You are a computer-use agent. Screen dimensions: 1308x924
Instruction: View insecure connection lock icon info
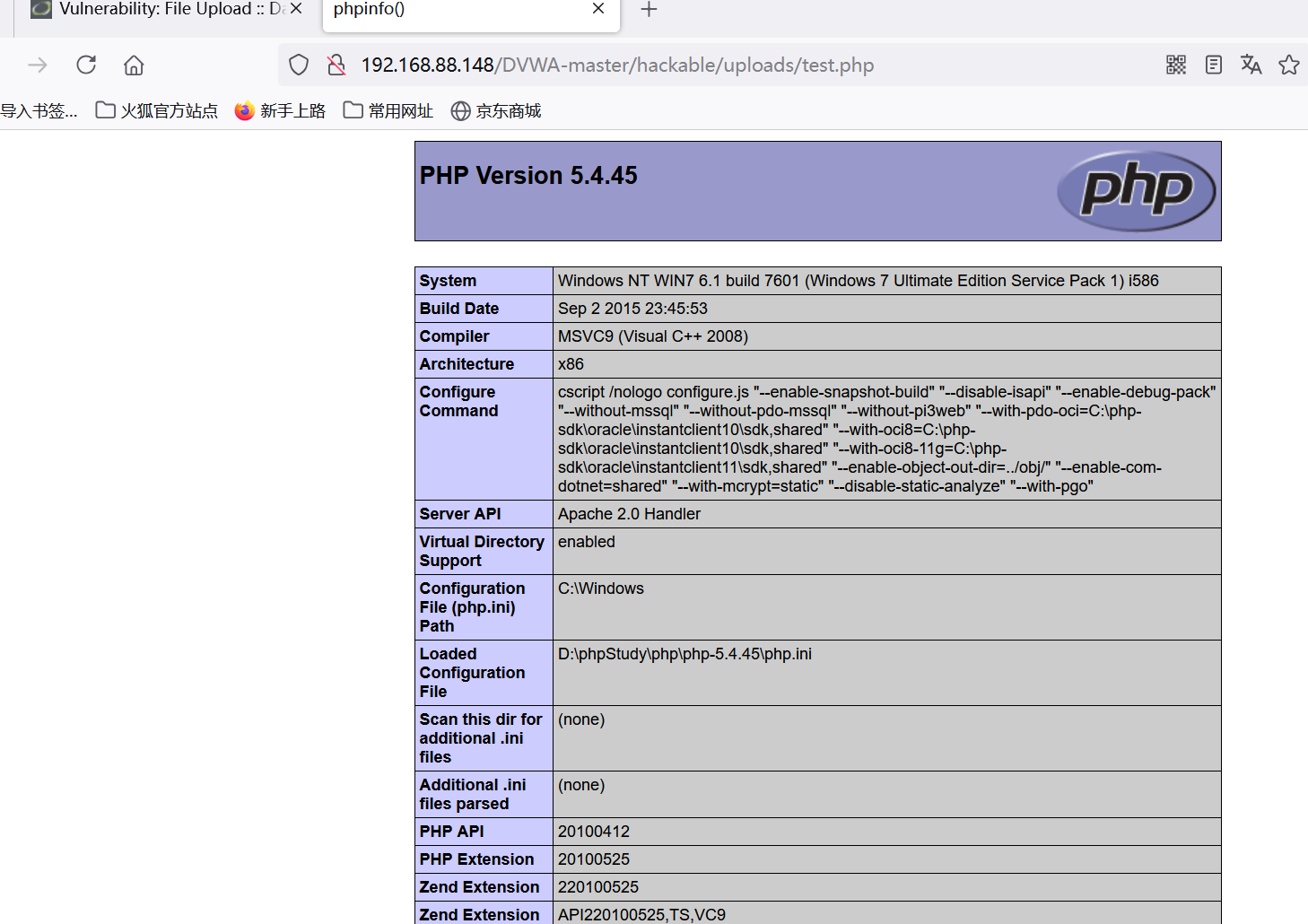(336, 65)
